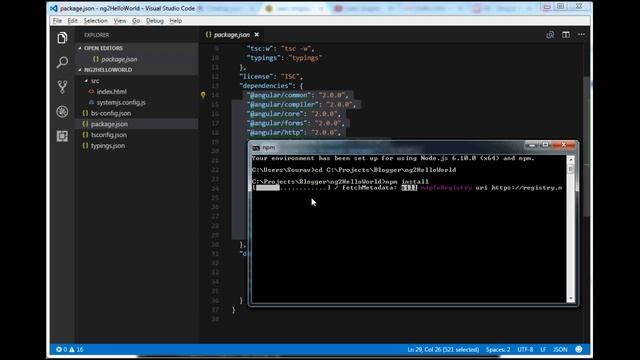This screenshot has width=640, height=360.
Task: Click the EXPLORER panel header
Action: tap(97, 35)
